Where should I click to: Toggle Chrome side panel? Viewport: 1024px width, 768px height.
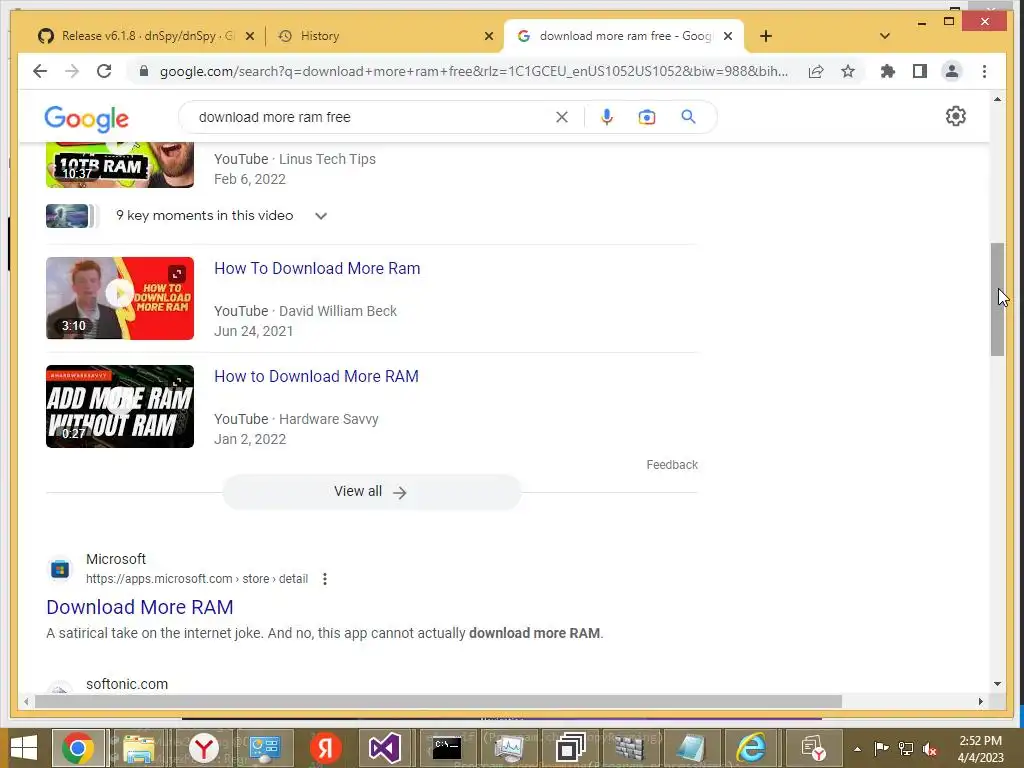pyautogui.click(x=920, y=71)
